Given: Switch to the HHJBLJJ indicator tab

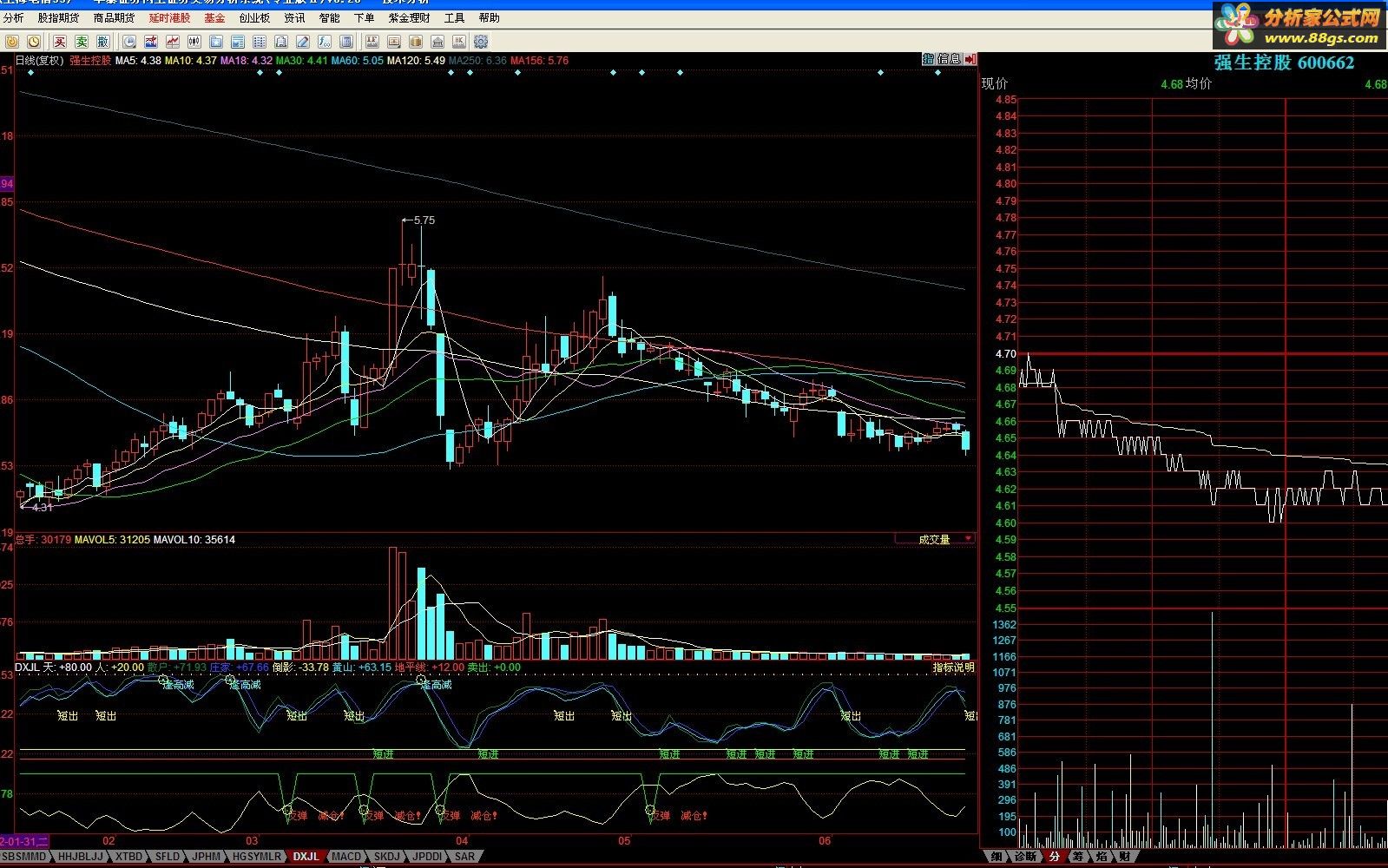Looking at the screenshot, I should (80, 857).
